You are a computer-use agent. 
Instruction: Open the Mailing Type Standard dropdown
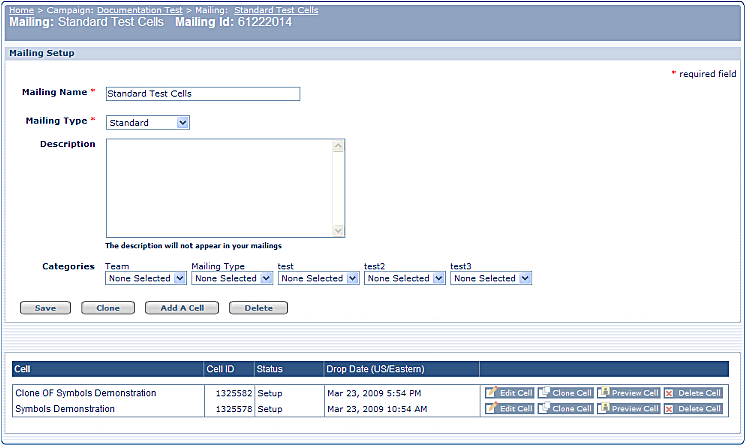point(148,123)
